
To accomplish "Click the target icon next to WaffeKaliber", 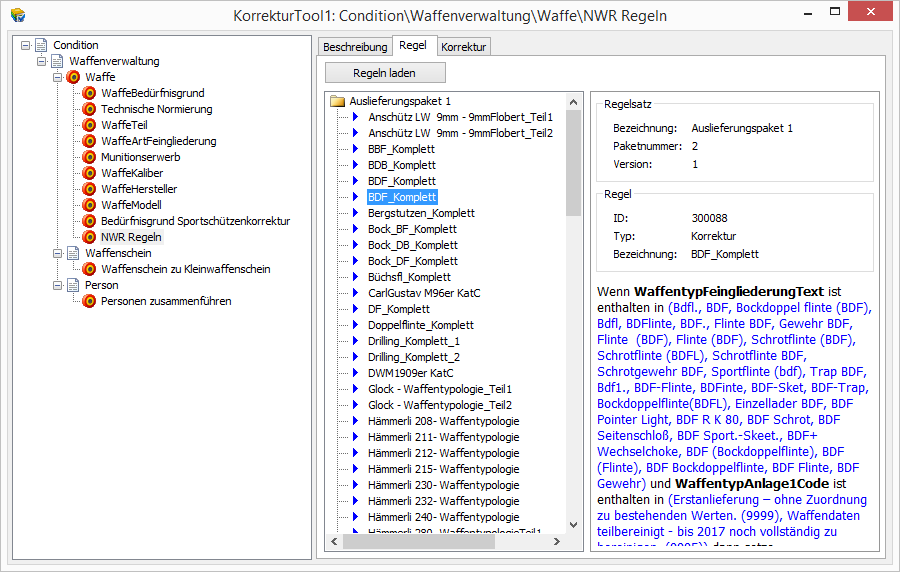I will coord(89,173).
